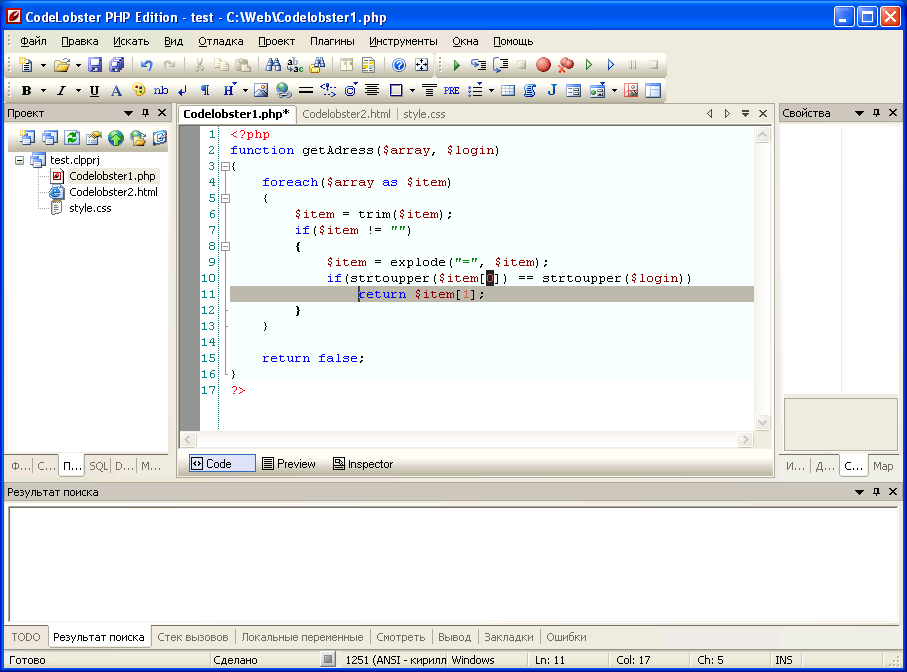Click the Step Over debug icon
This screenshot has width=907, height=672.
pyautogui.click(x=500, y=65)
